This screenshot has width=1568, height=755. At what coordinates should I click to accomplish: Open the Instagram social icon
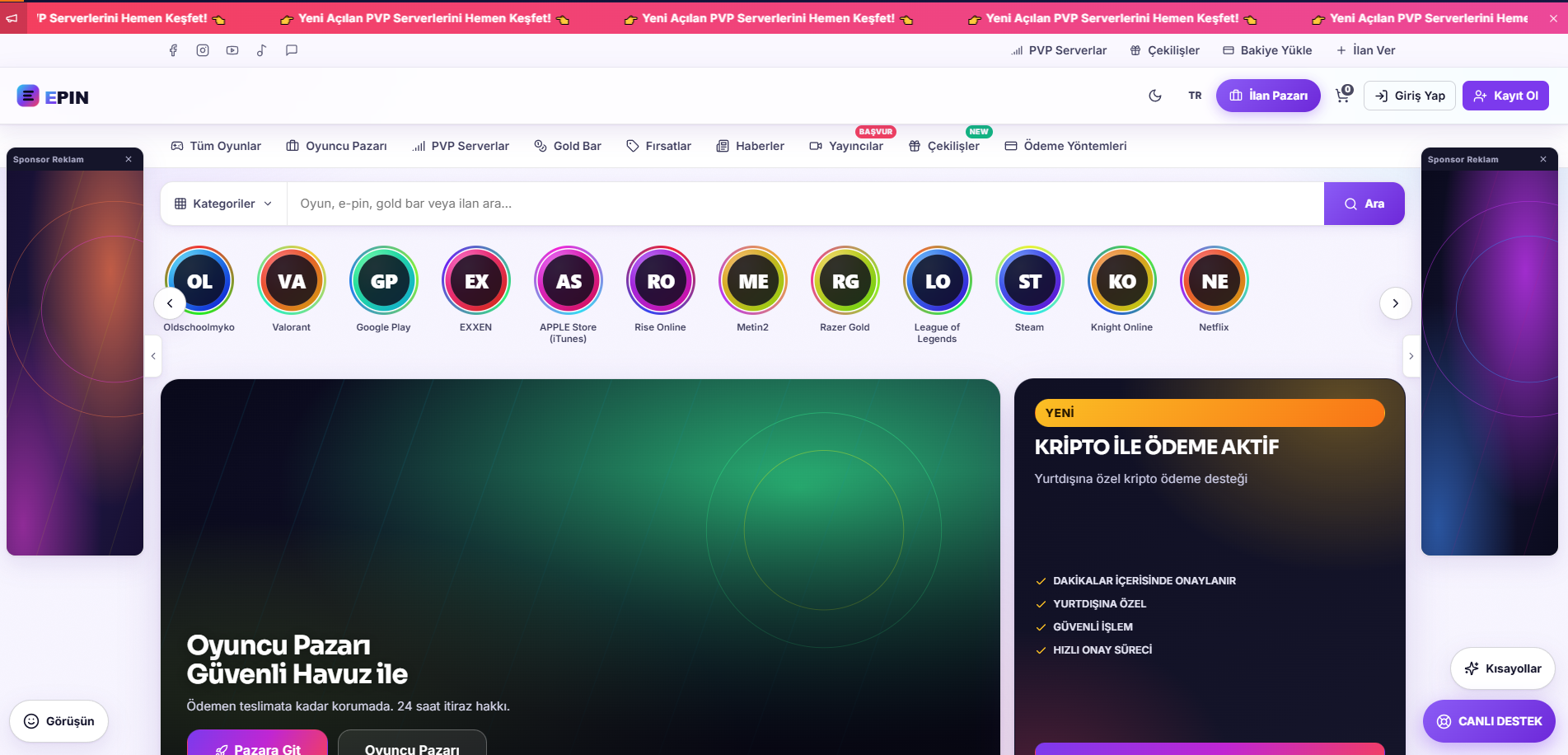click(x=203, y=50)
